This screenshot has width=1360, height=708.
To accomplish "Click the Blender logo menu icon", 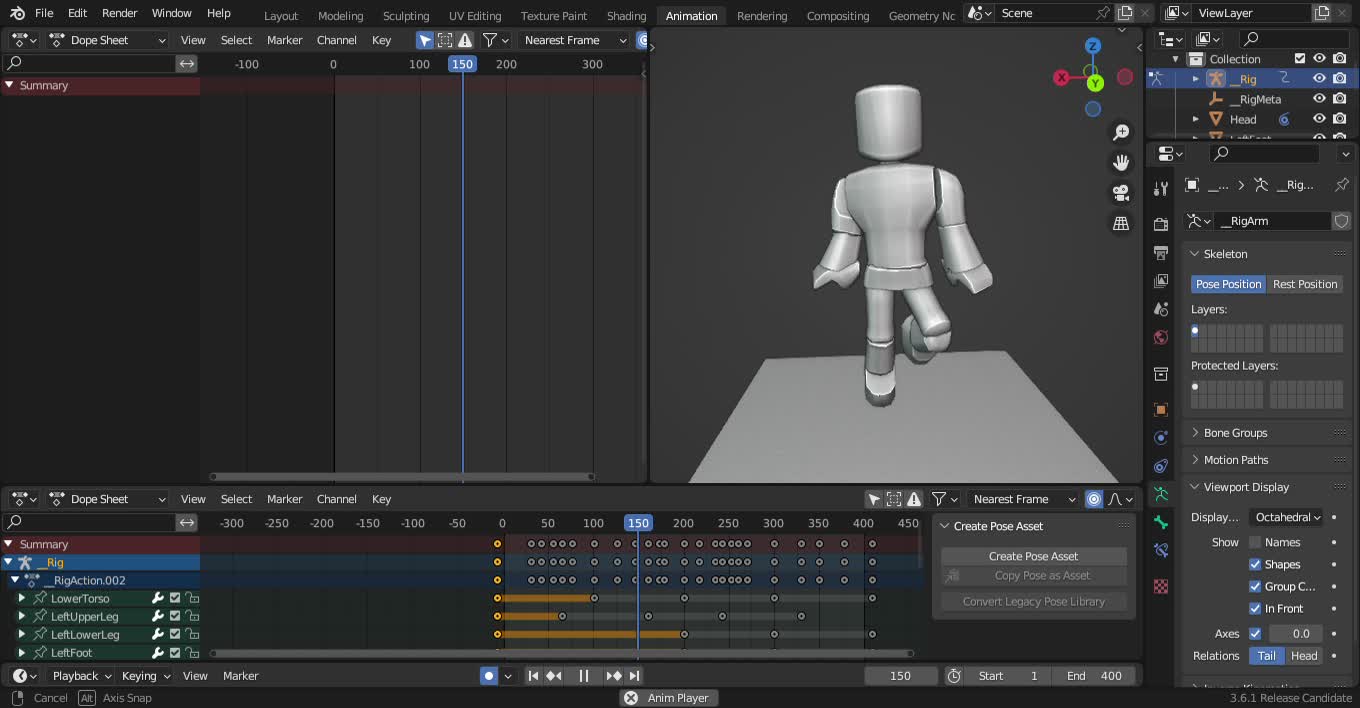I will click(17, 14).
